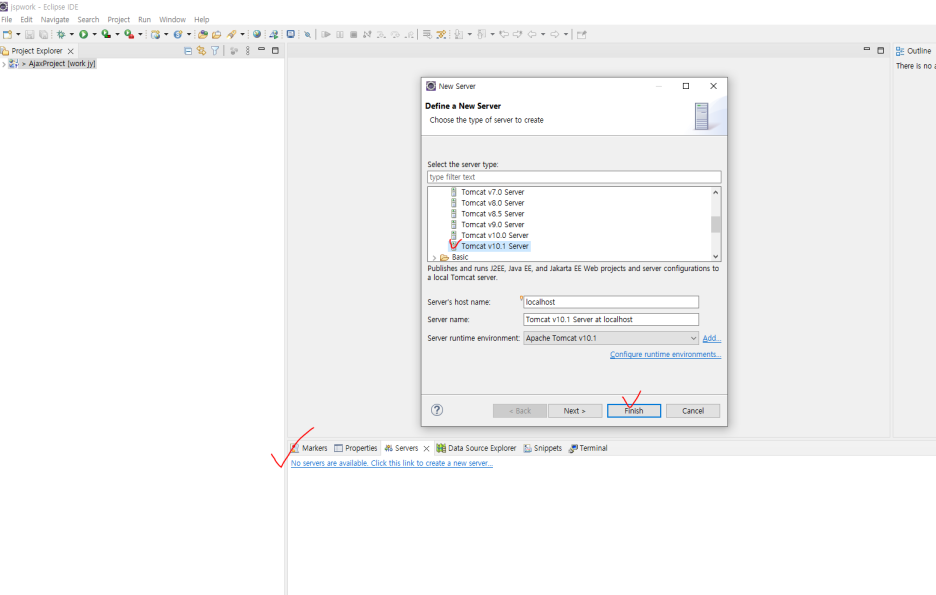Click the Open a Terminal icon
The width and height of the screenshot is (936, 595).
point(291,34)
